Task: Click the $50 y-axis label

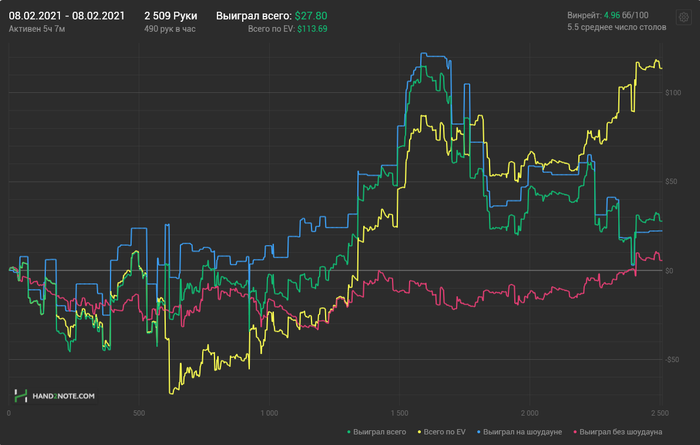Action: [x=671, y=182]
